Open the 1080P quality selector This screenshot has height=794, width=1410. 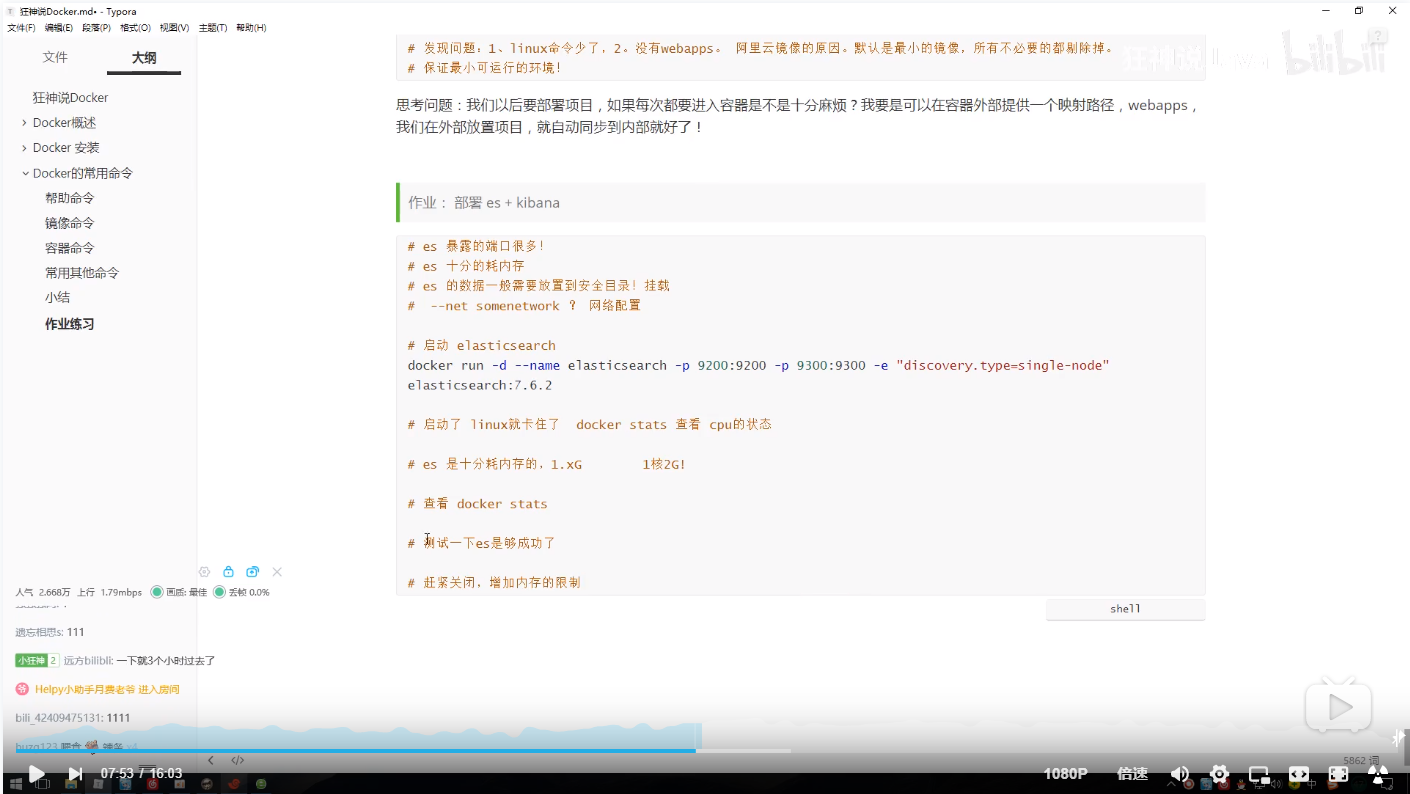(x=1065, y=774)
